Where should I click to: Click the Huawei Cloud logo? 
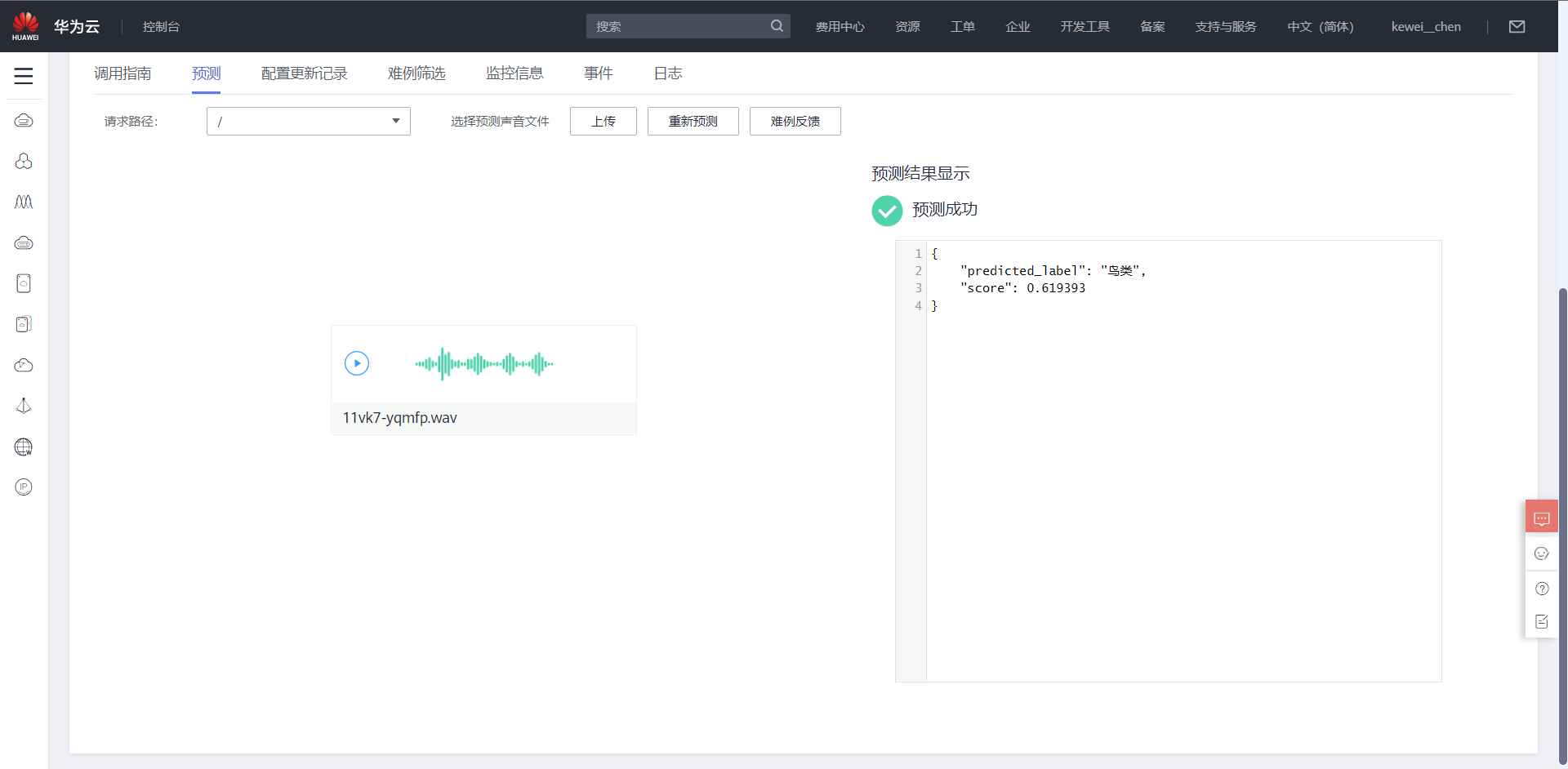pos(25,26)
